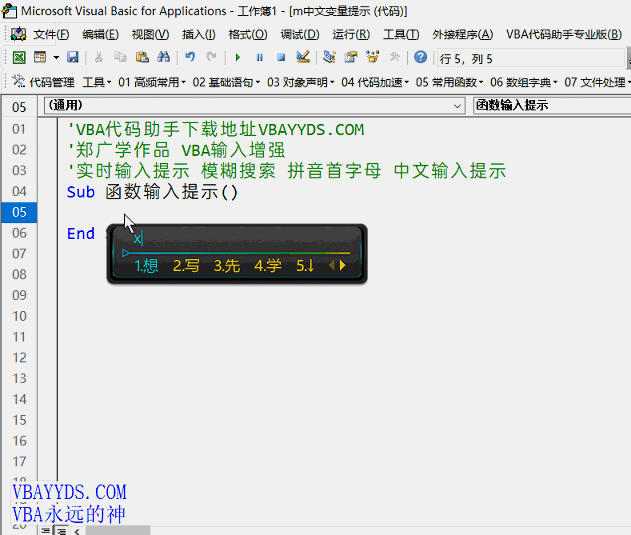Expand the 04 代码加速 dropdown

click(375, 82)
